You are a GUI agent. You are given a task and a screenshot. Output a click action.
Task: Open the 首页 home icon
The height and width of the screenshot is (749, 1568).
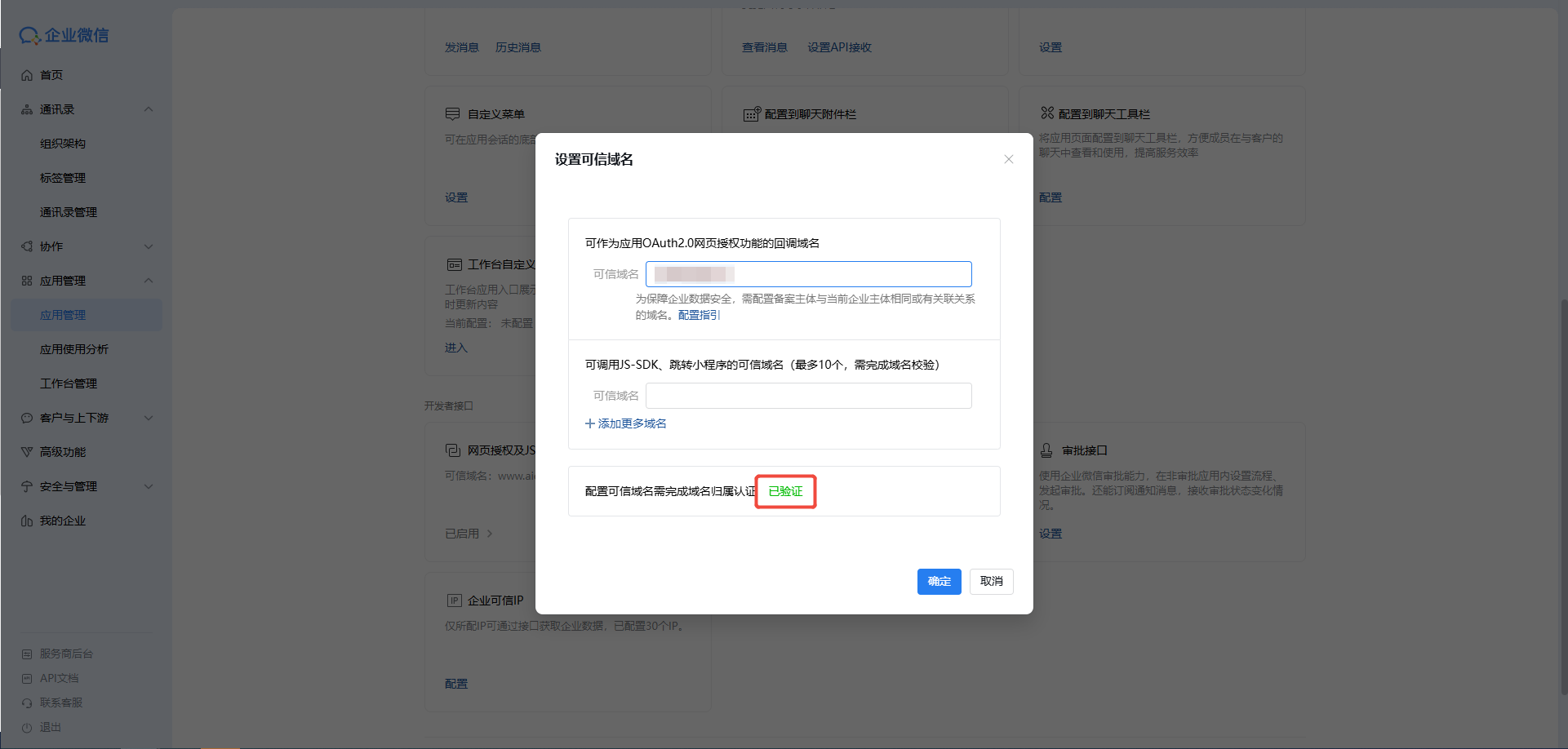(x=27, y=75)
